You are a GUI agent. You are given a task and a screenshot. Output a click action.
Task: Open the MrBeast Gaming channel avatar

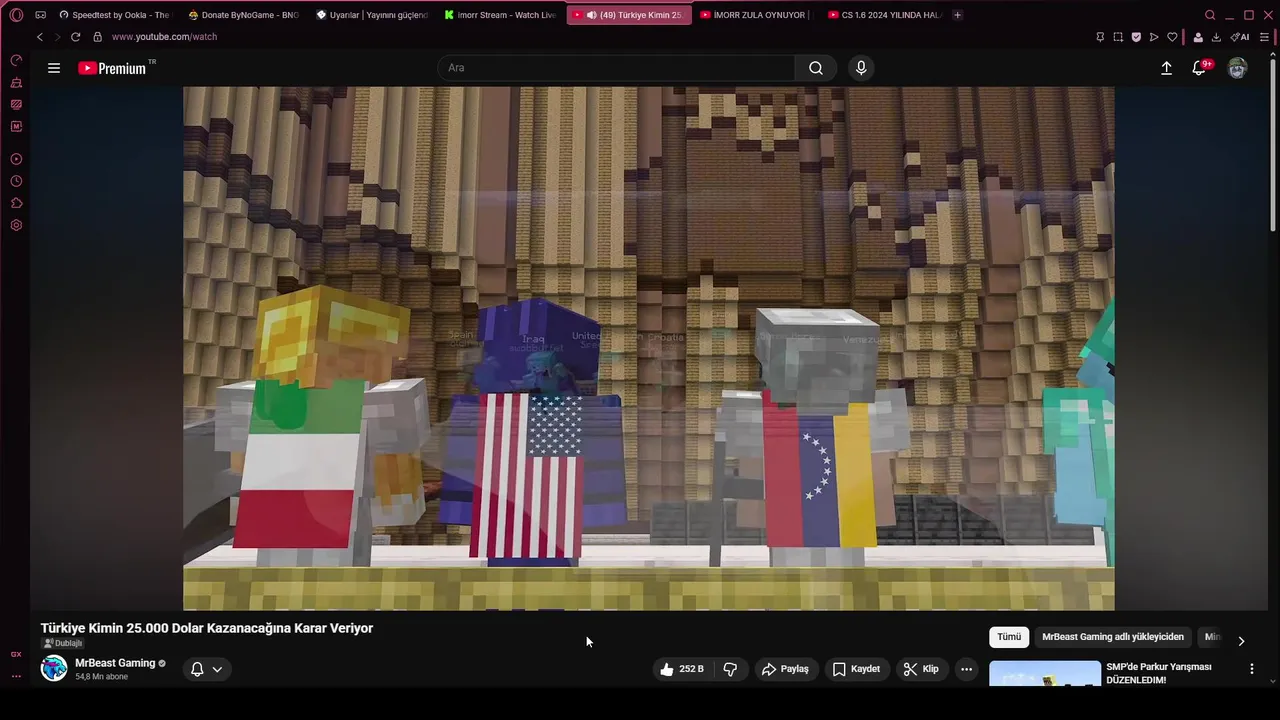coord(54,668)
